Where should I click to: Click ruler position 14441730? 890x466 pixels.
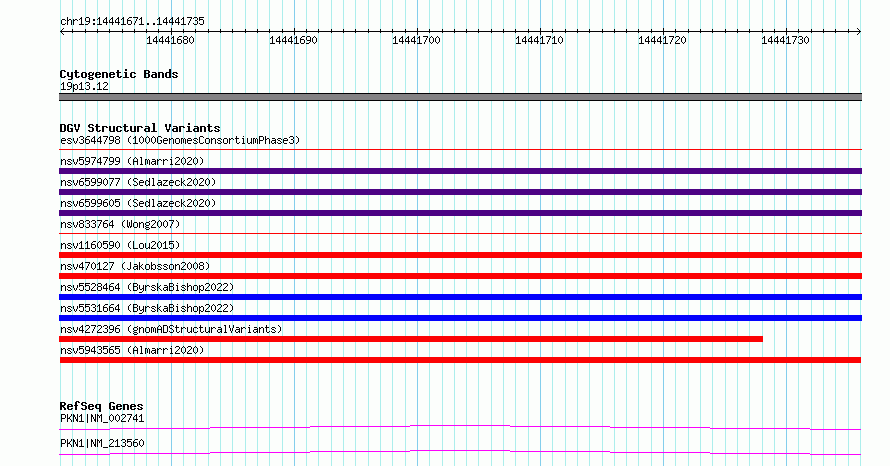coord(785,40)
